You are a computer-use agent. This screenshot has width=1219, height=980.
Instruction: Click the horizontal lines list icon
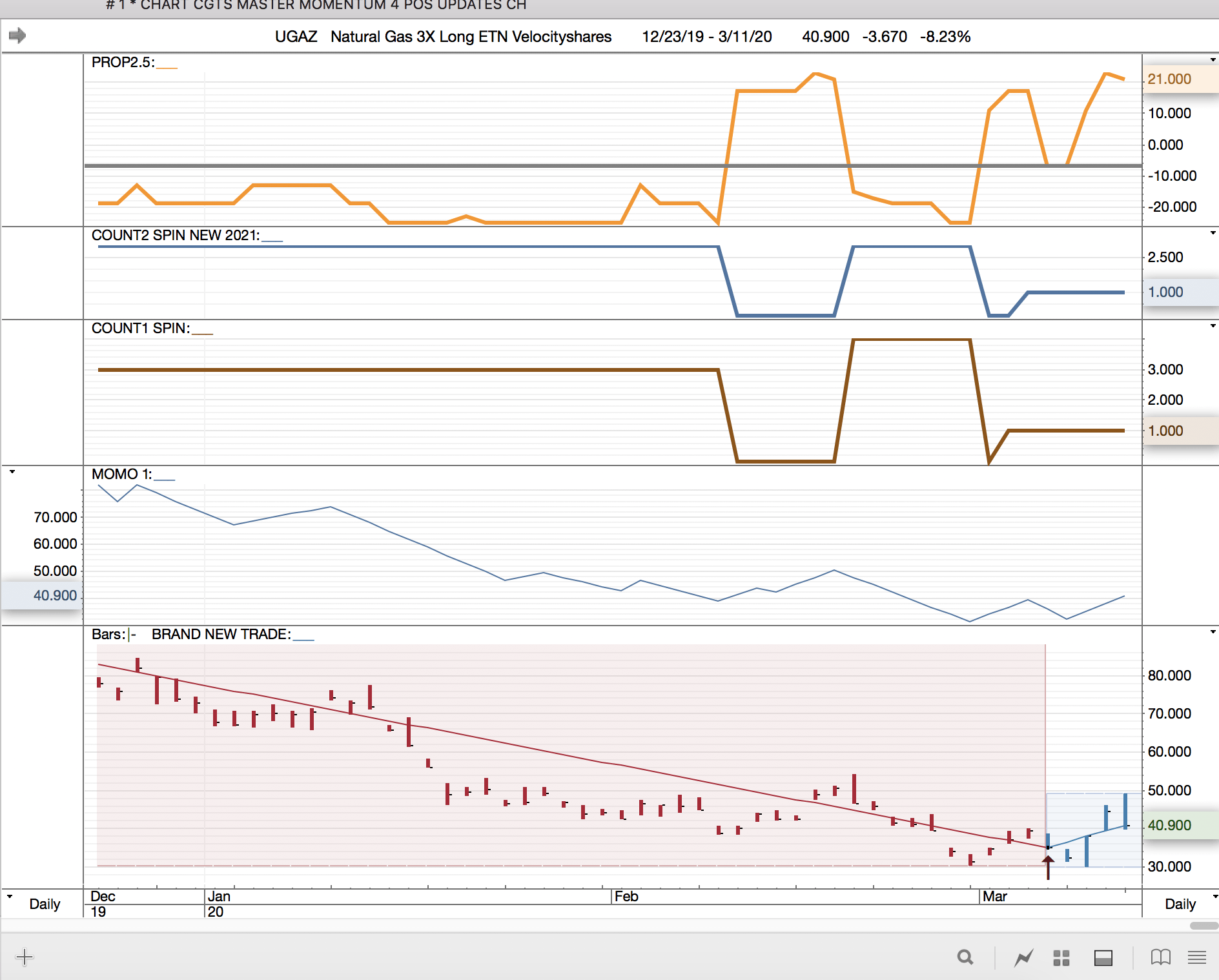click(x=1197, y=957)
